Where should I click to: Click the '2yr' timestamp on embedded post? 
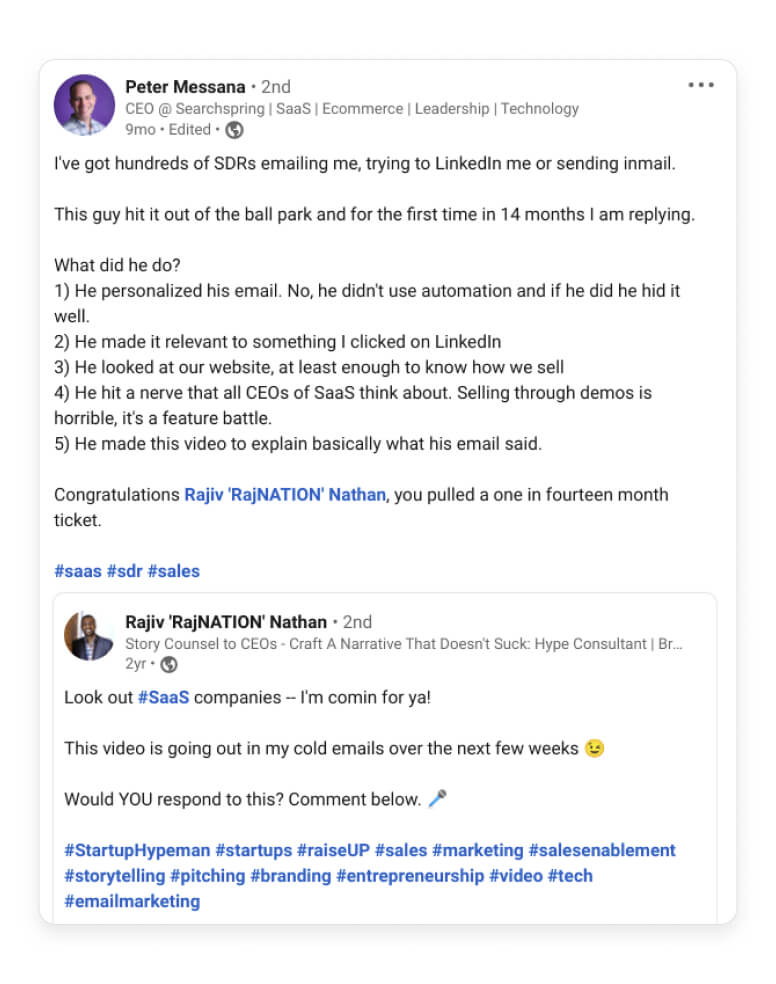(x=136, y=665)
